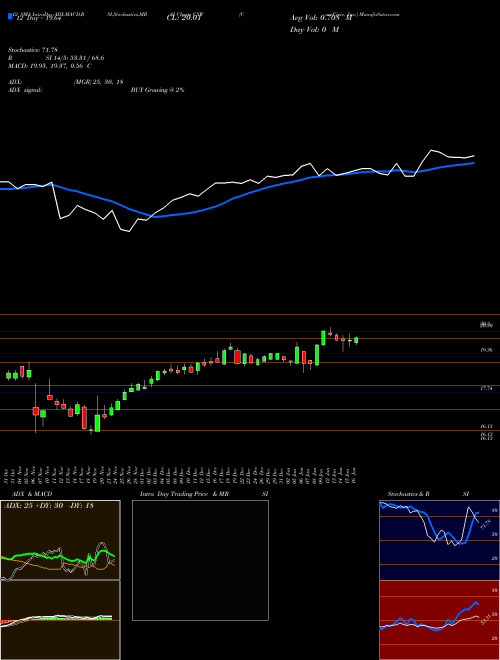
Task: Click the 'Day Vol: 0 M' label
Action: point(314,30)
